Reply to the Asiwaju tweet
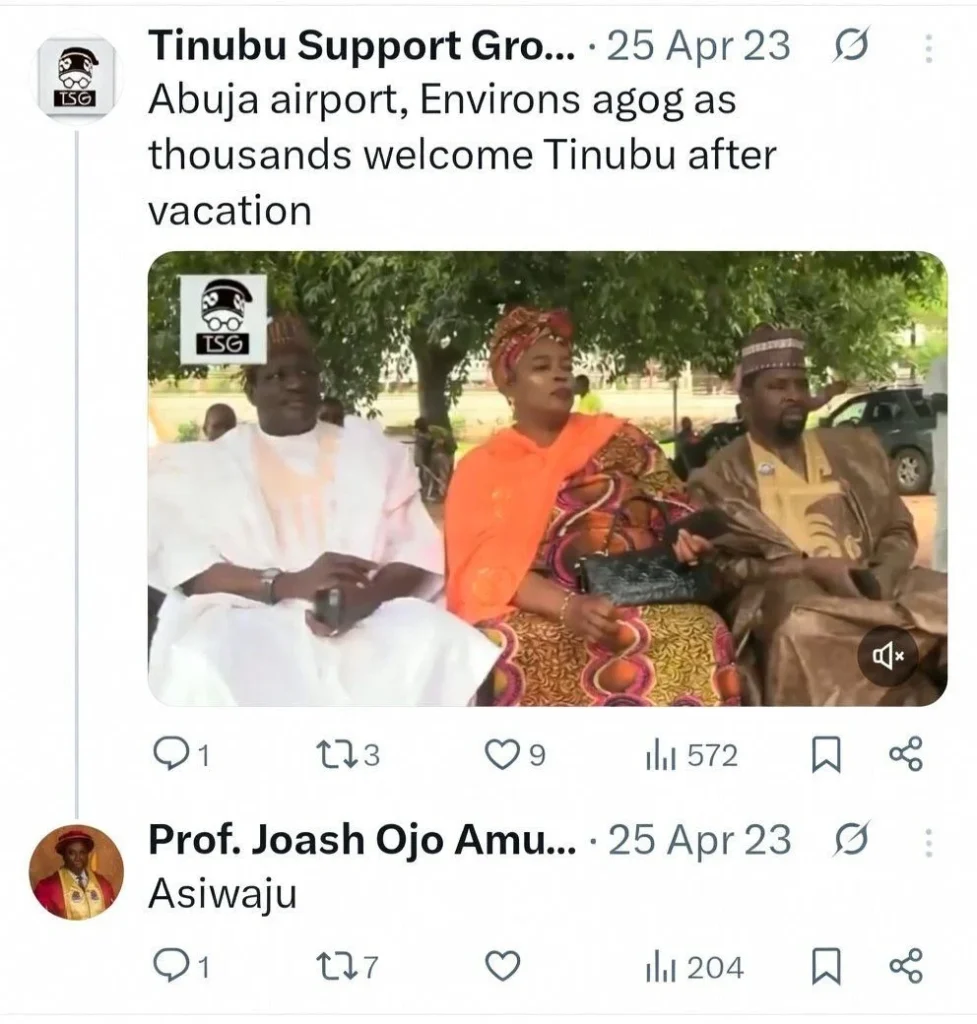Screen dimensions: 977x1024 pos(171,967)
